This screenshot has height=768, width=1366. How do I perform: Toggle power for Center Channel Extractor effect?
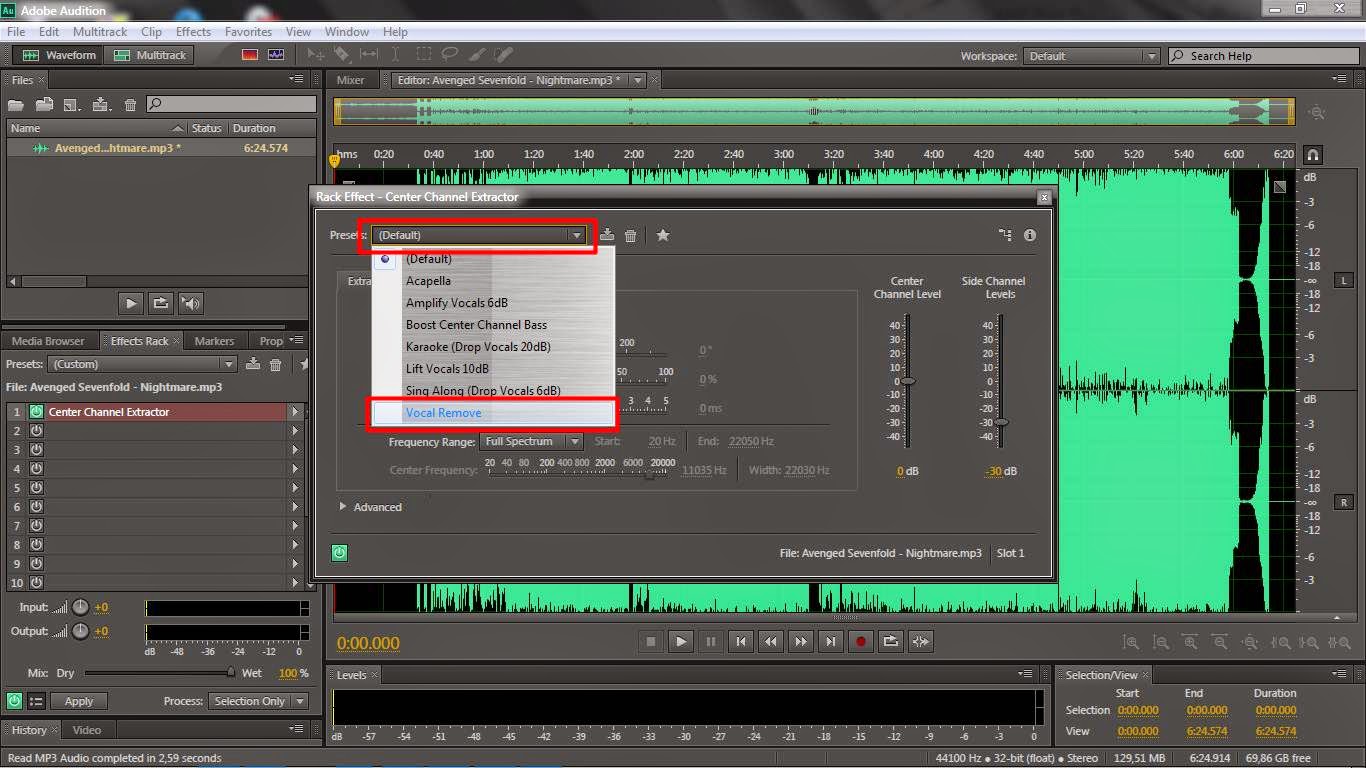coord(37,412)
